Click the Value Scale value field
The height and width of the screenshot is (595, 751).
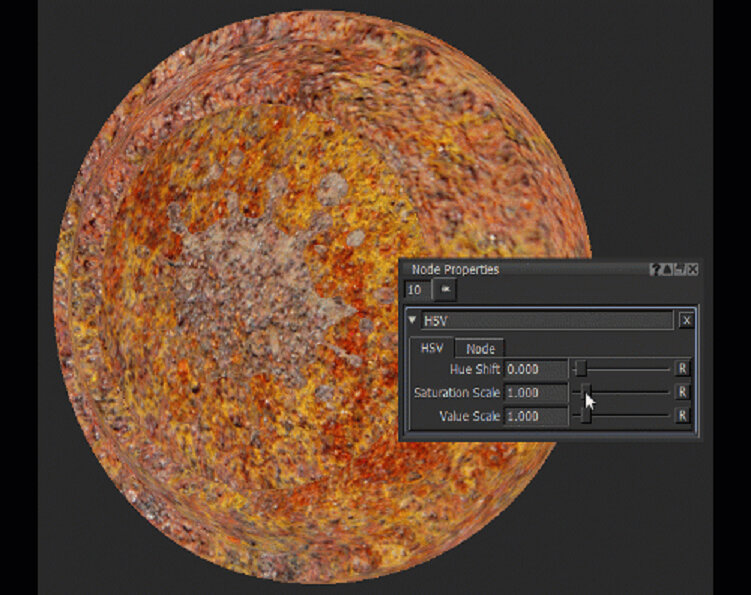click(536, 416)
